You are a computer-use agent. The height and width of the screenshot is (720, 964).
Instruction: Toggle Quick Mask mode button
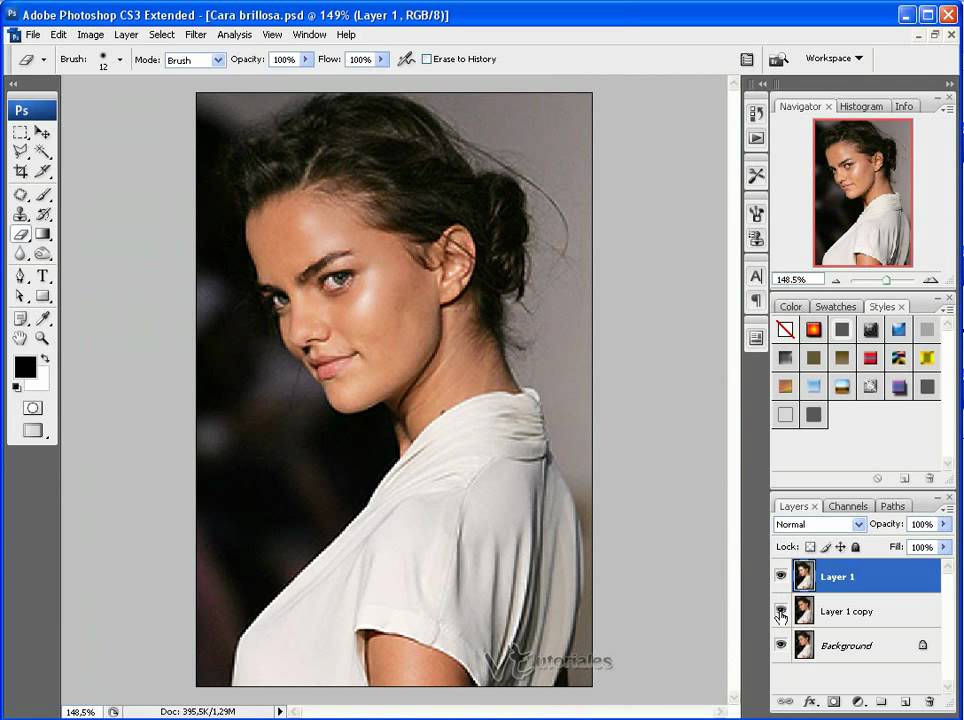point(33,408)
